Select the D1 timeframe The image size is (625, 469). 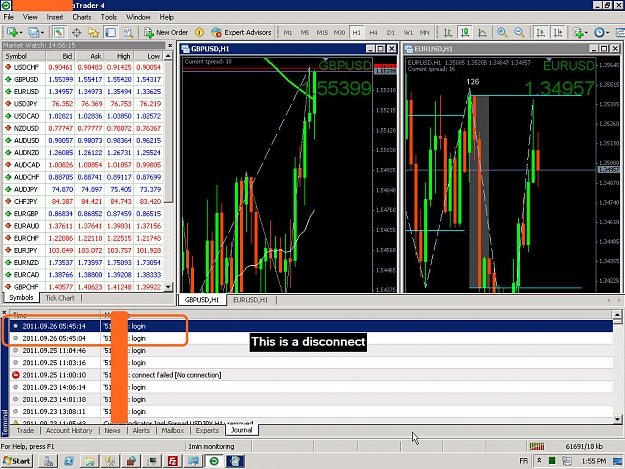tap(391, 33)
